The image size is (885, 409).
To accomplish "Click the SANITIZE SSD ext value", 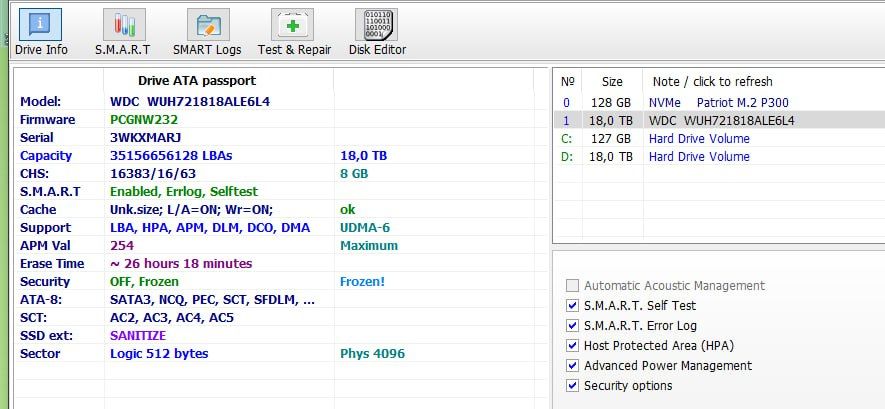I will [138, 336].
